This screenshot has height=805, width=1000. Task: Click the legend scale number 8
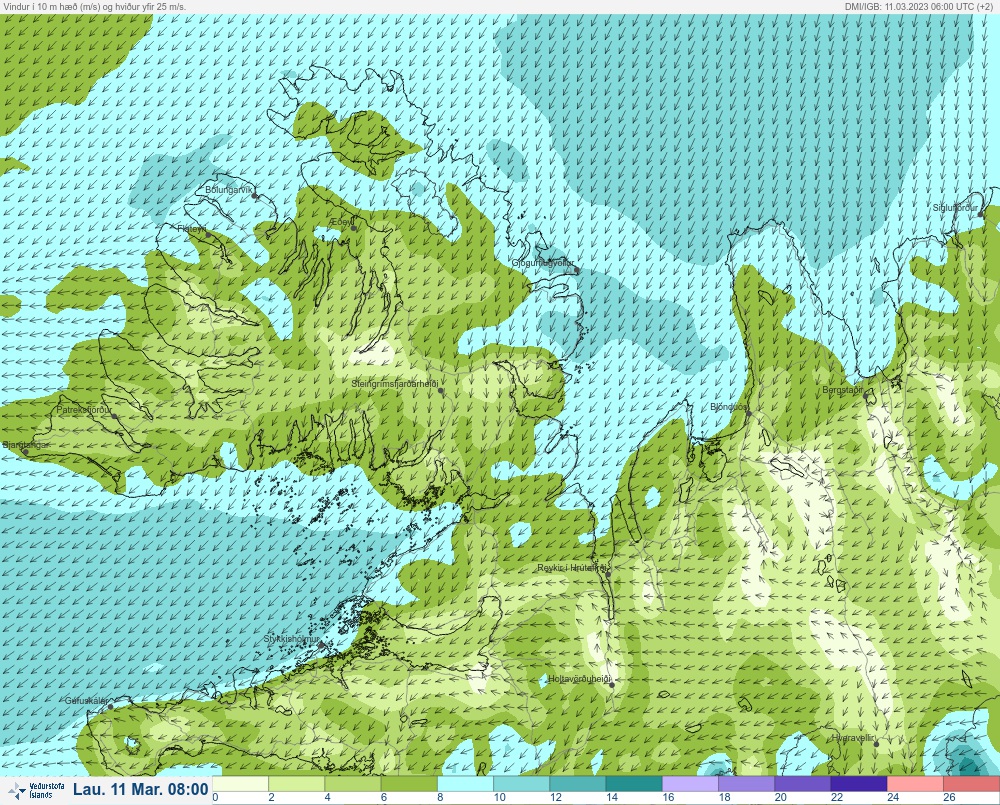441,797
